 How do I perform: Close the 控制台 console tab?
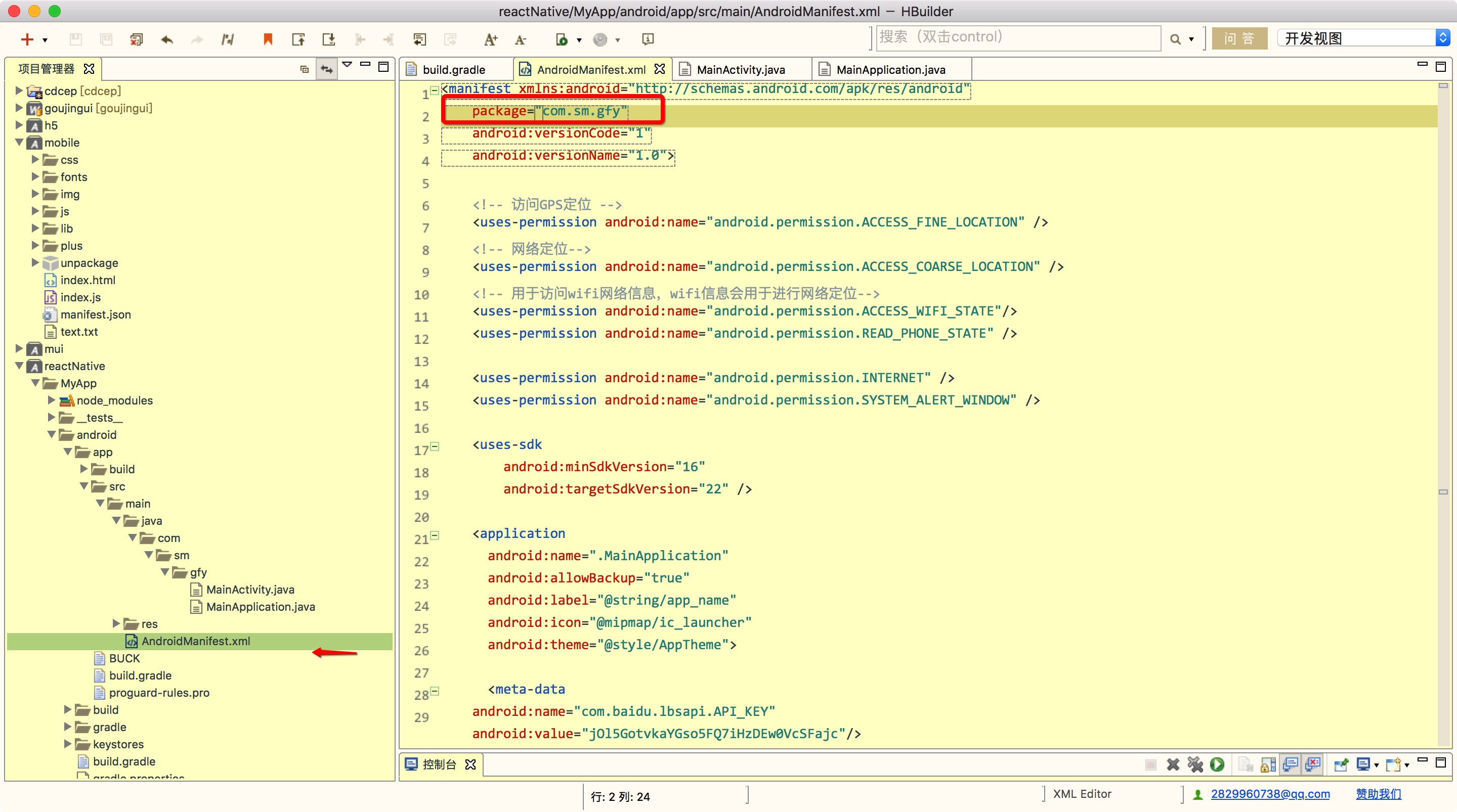pyautogui.click(x=470, y=764)
